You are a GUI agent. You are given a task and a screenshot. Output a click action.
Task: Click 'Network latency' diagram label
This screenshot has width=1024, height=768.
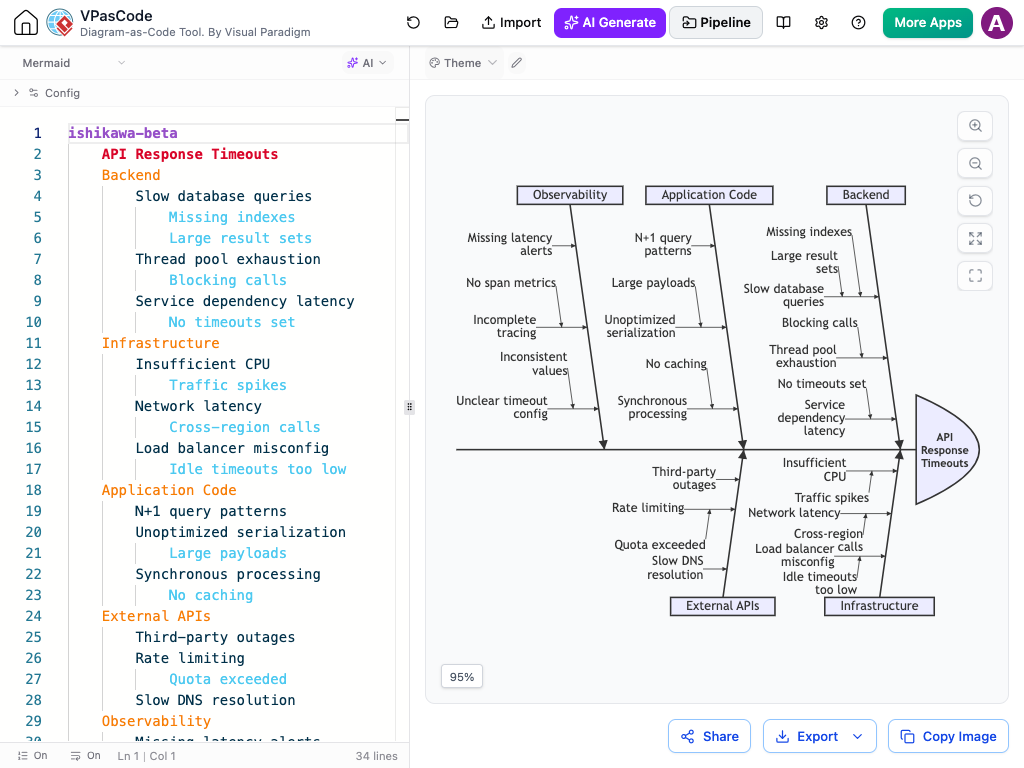(794, 513)
